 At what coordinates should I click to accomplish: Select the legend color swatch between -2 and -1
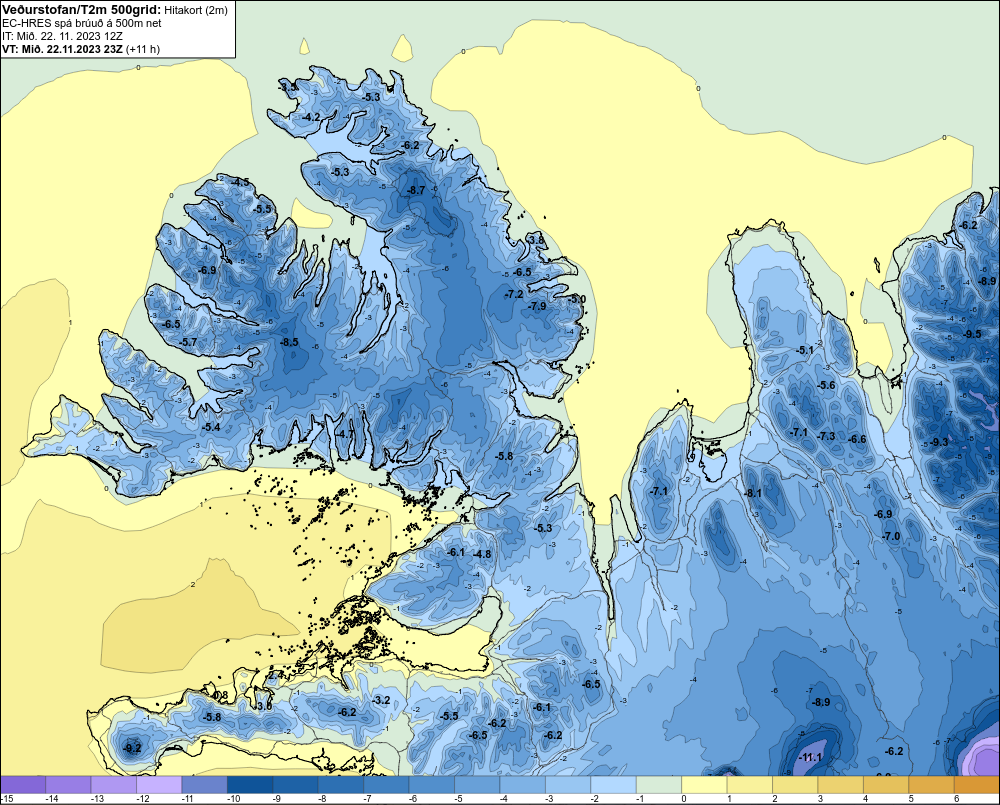(x=614, y=785)
